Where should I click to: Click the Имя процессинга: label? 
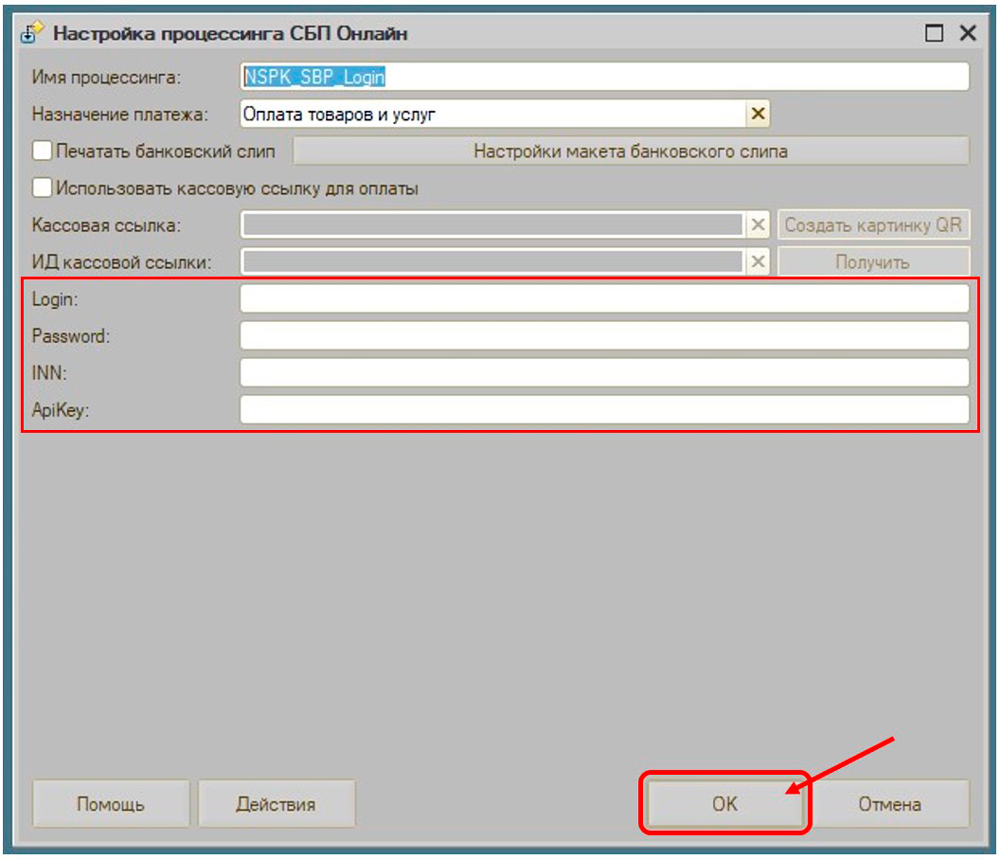[x=106, y=77]
